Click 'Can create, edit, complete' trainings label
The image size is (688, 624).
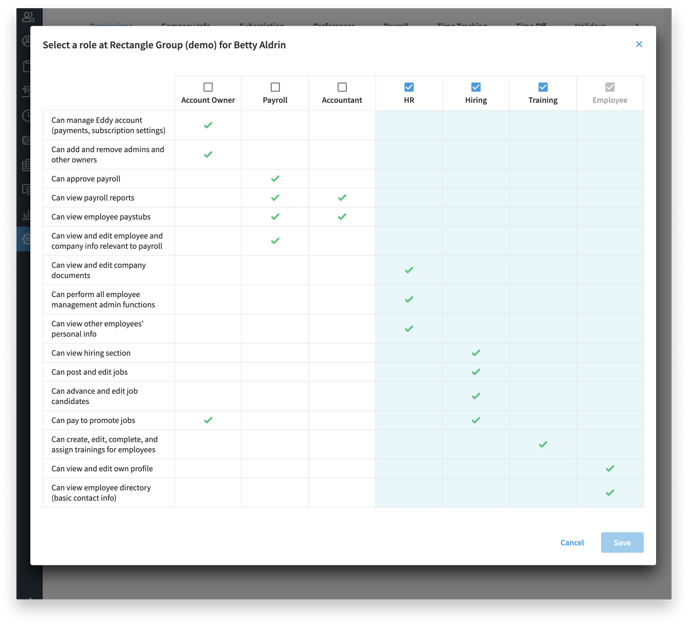[x=104, y=444]
